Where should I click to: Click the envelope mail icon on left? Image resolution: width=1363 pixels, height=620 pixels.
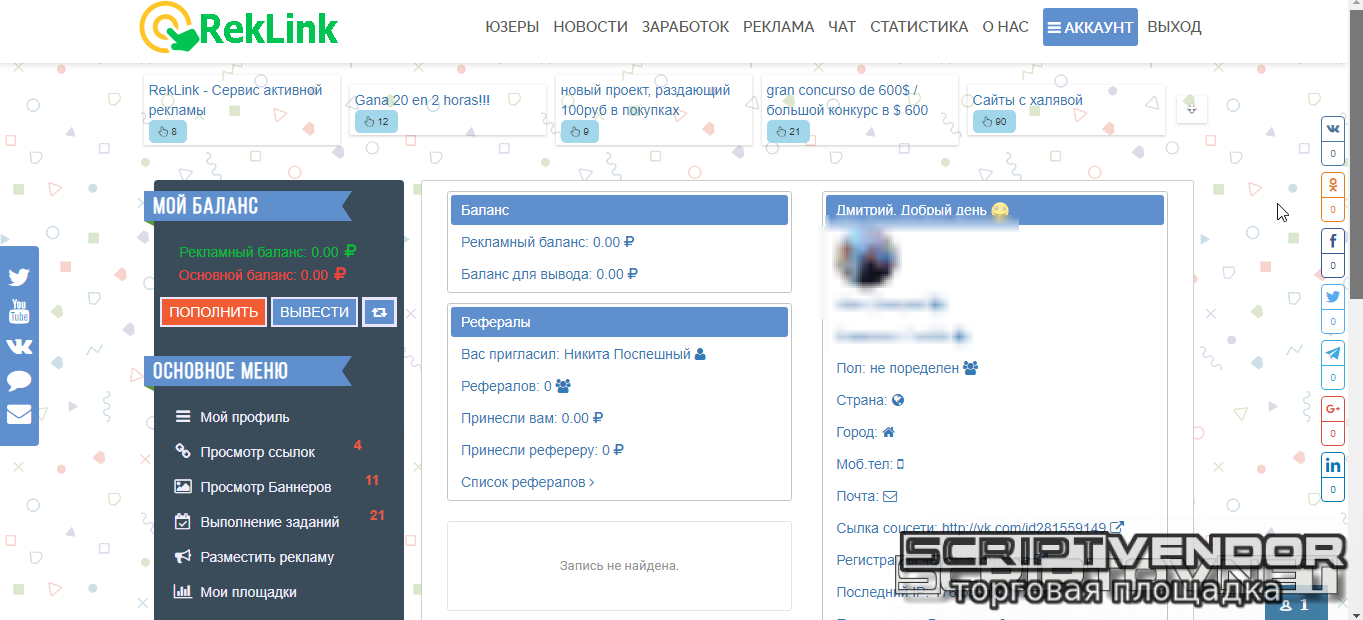coord(19,414)
